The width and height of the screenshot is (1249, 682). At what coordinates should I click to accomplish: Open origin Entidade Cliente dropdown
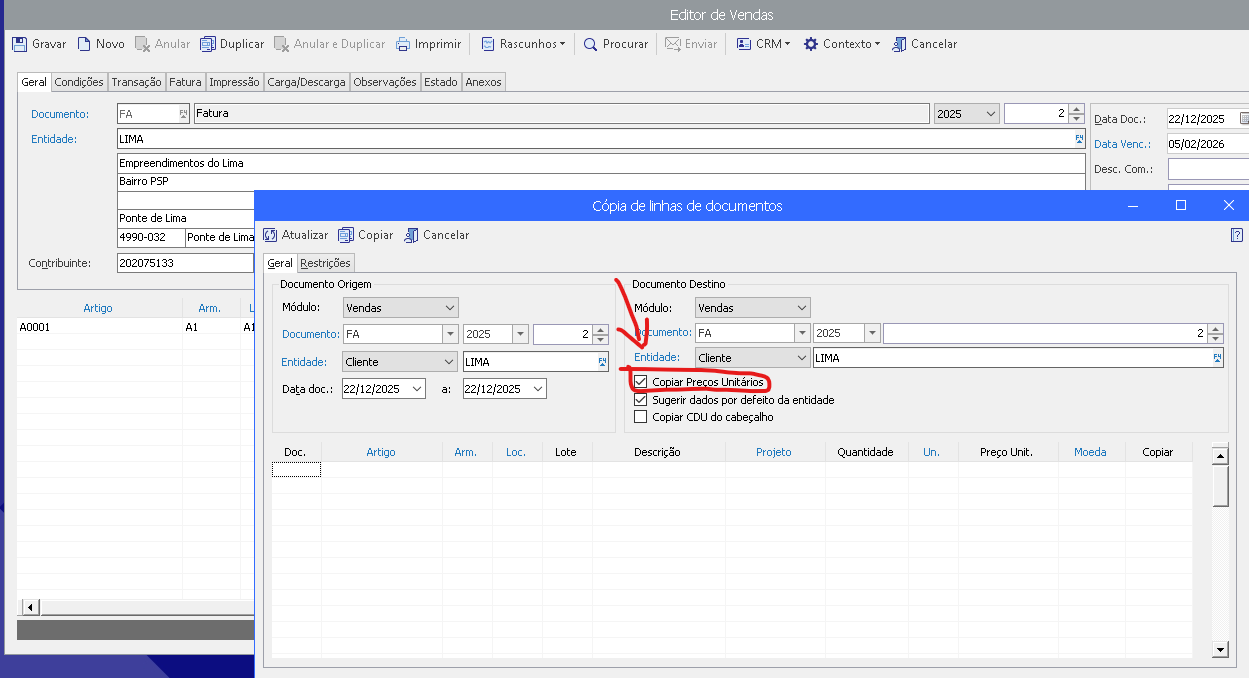[447, 362]
